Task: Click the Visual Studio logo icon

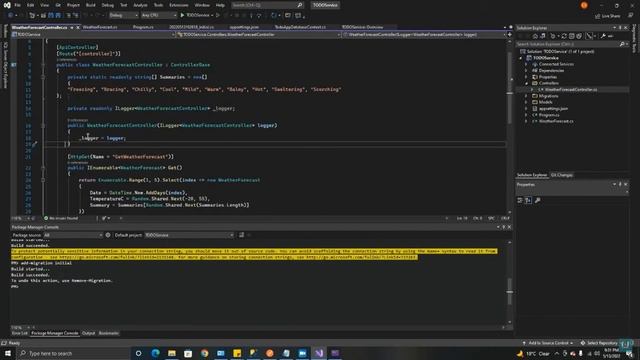Action: [x=7, y=5]
